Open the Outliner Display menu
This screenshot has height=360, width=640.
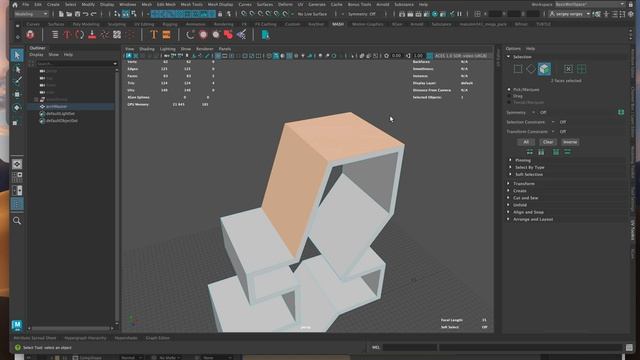pos(36,55)
